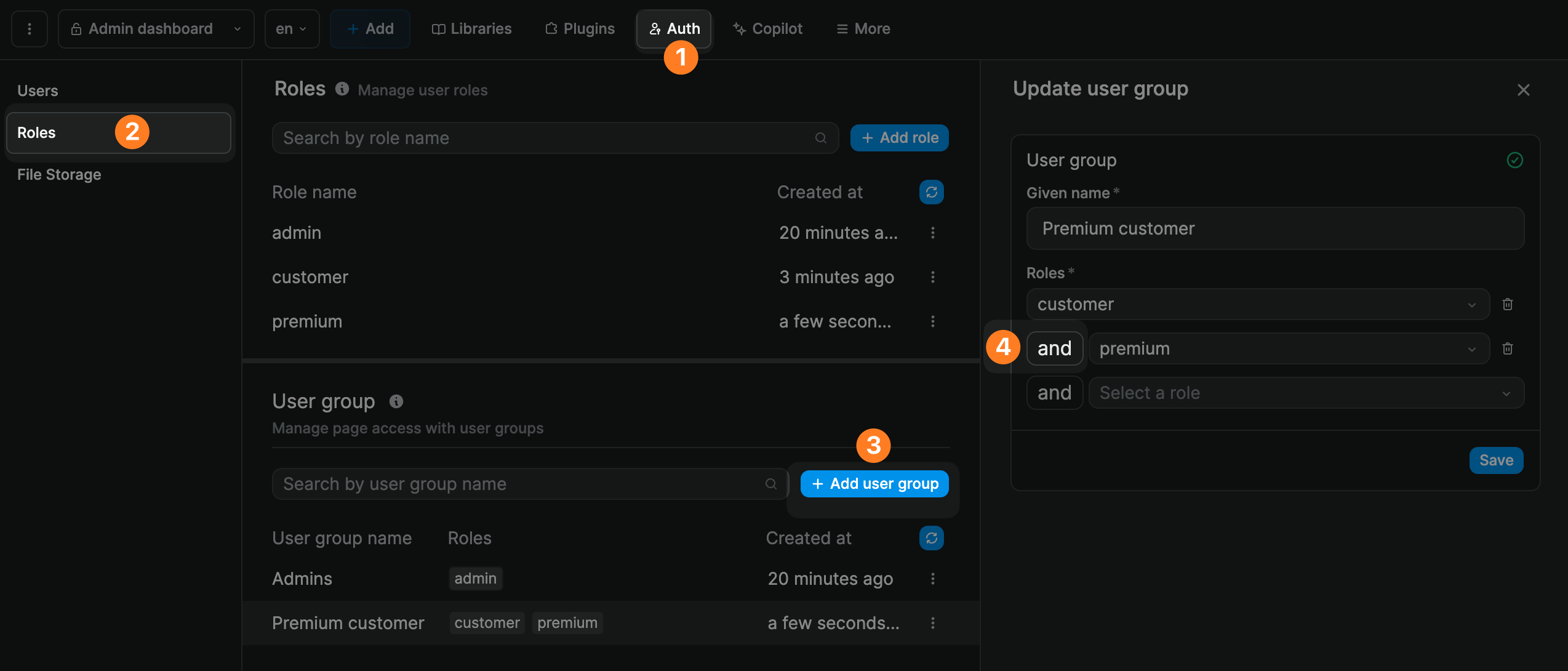1568x671 pixels.
Task: Click the Add user group button
Action: click(874, 483)
